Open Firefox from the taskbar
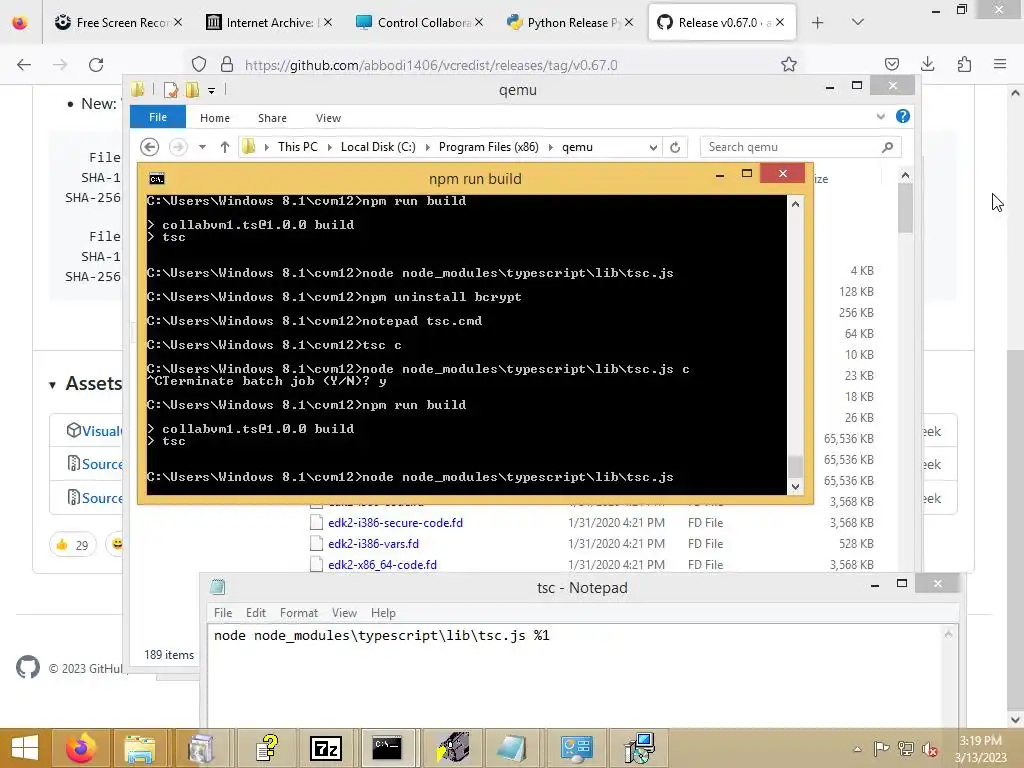 [x=81, y=748]
